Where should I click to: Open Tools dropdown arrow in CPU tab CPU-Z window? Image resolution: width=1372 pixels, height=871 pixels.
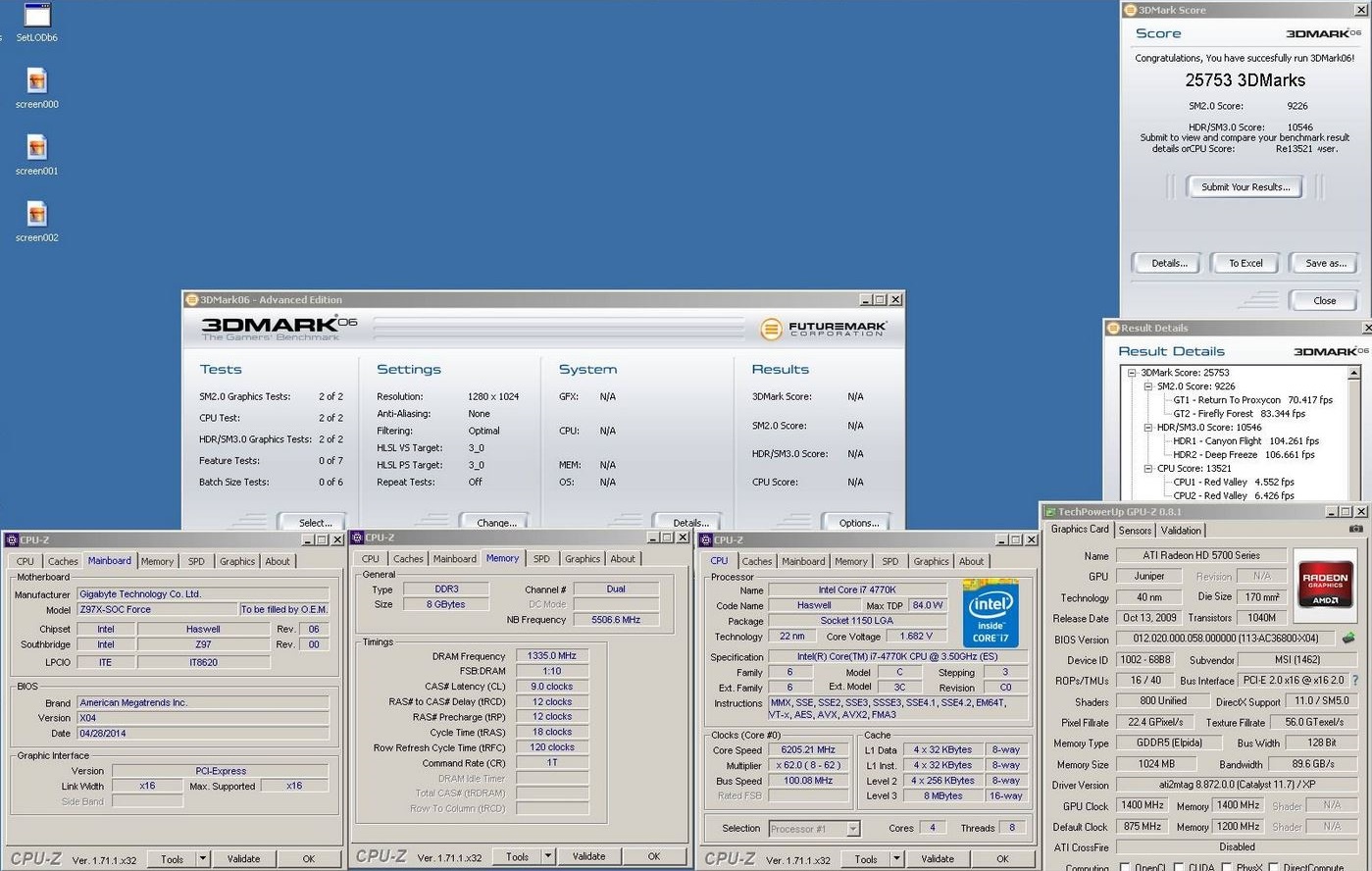[x=896, y=858]
